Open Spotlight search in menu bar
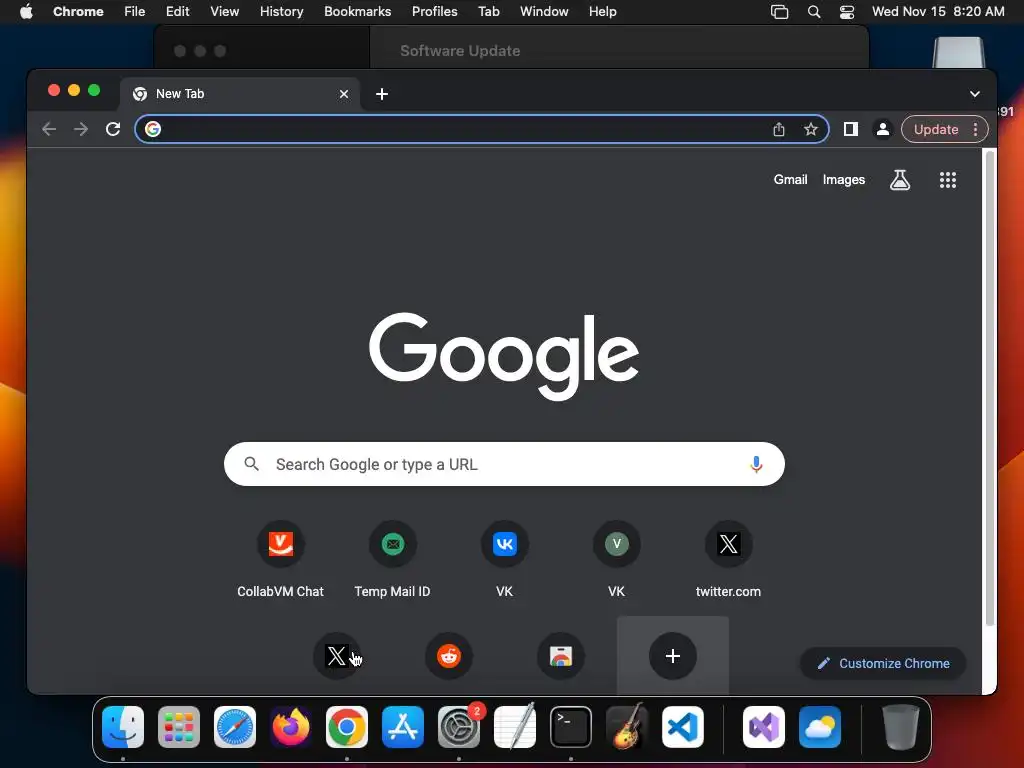 [814, 12]
